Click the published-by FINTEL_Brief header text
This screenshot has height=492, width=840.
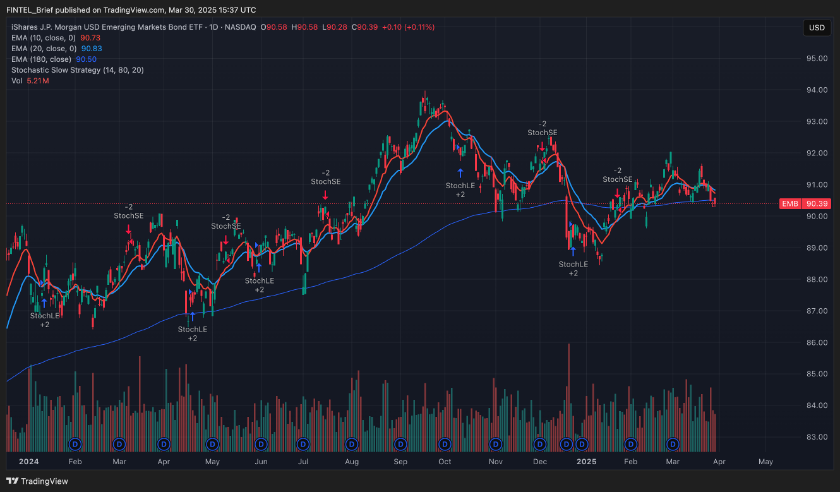[x=131, y=10]
